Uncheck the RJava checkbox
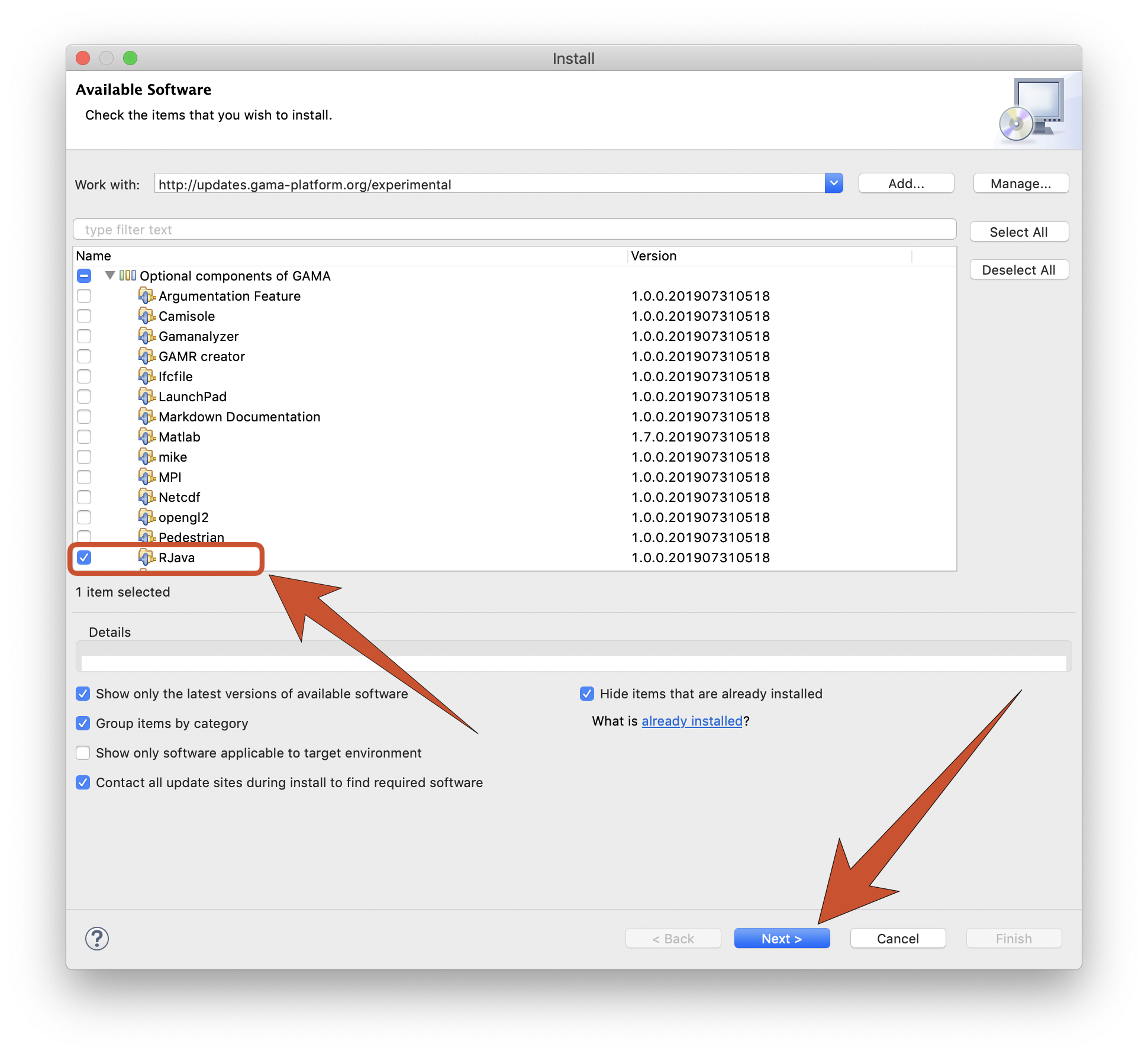This screenshot has height=1057, width=1148. 84,557
